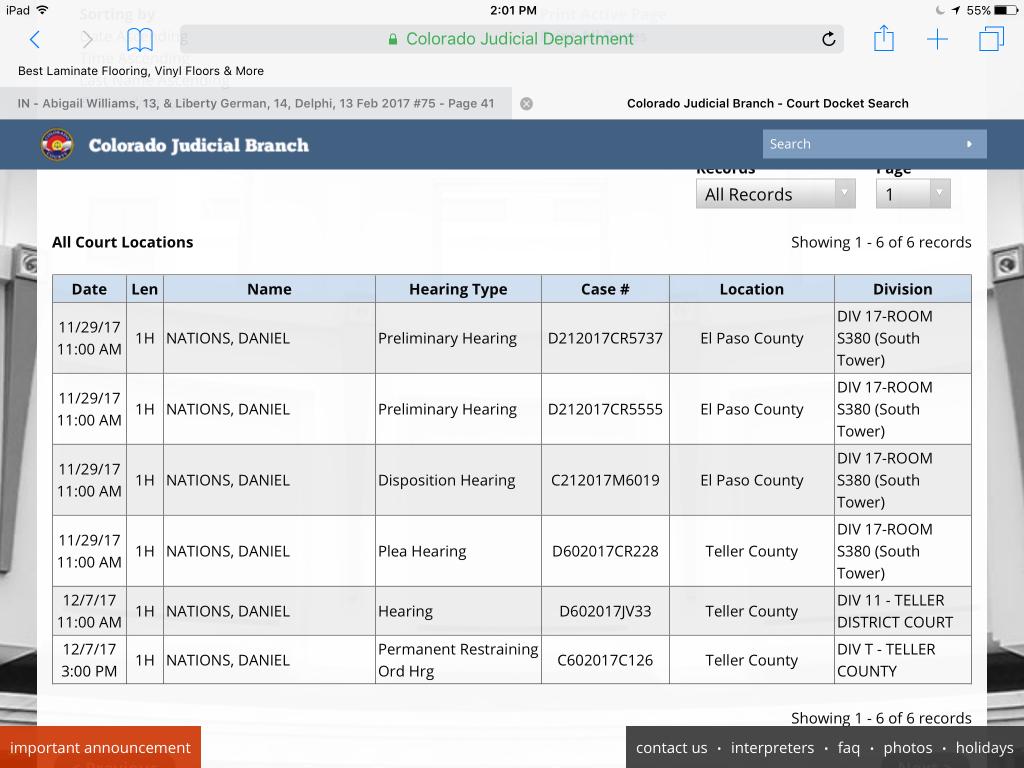Click the Colorado Judicial Branch seal logo

coord(57,144)
